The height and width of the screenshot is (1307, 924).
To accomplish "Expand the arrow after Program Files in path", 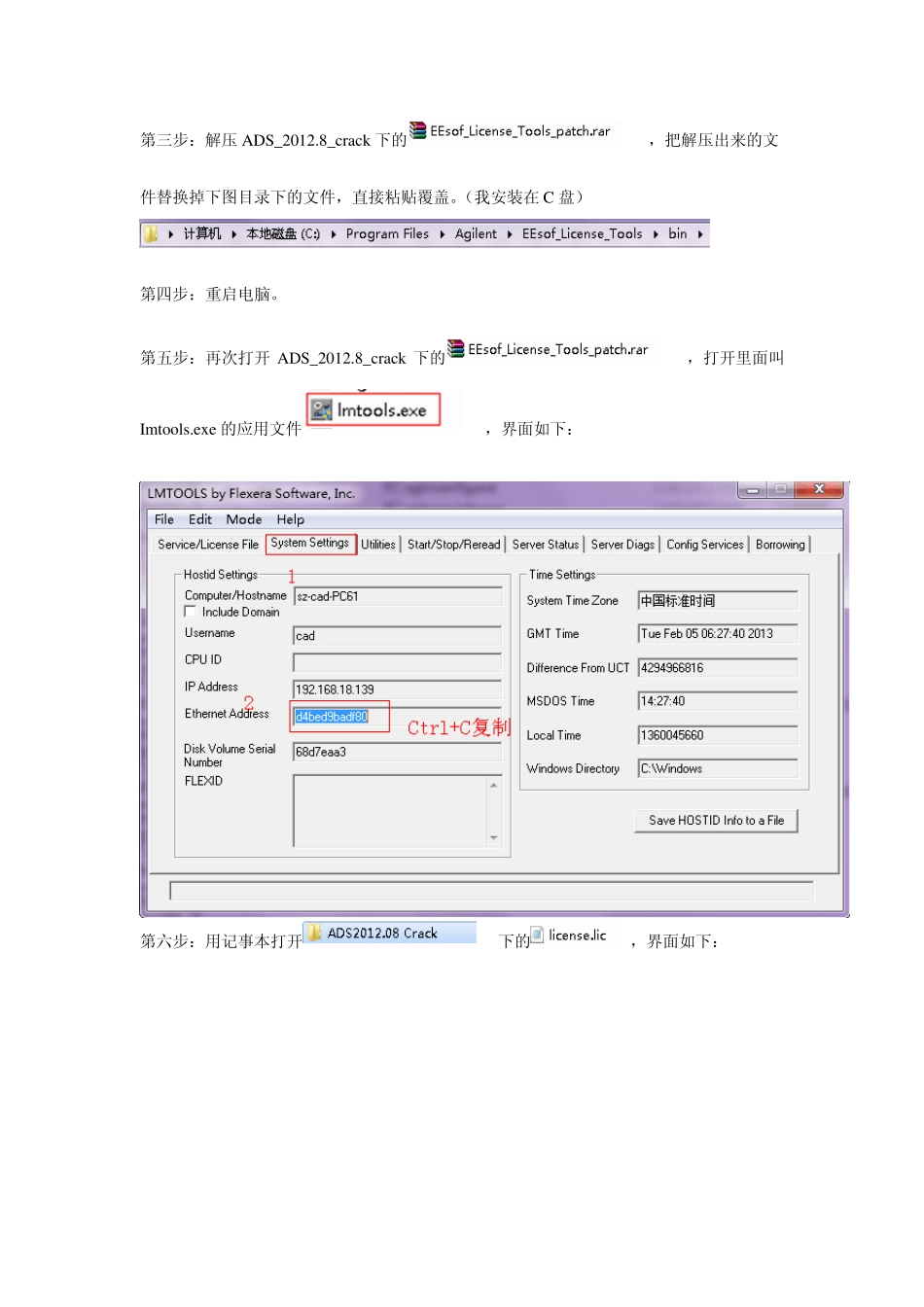I will coord(443,234).
